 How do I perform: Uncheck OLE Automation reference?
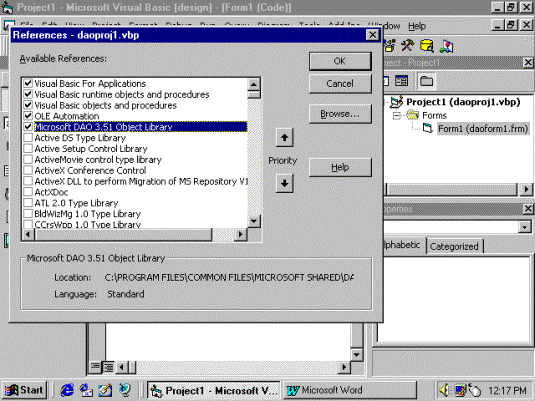click(x=28, y=116)
